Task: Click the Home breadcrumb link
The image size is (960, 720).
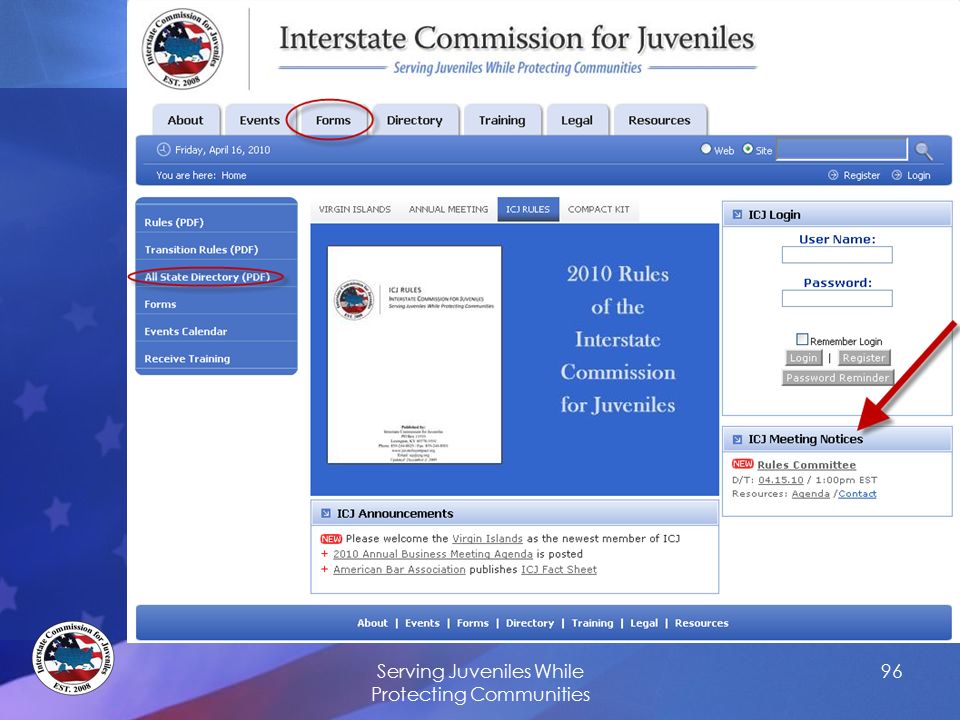Action: [x=234, y=175]
